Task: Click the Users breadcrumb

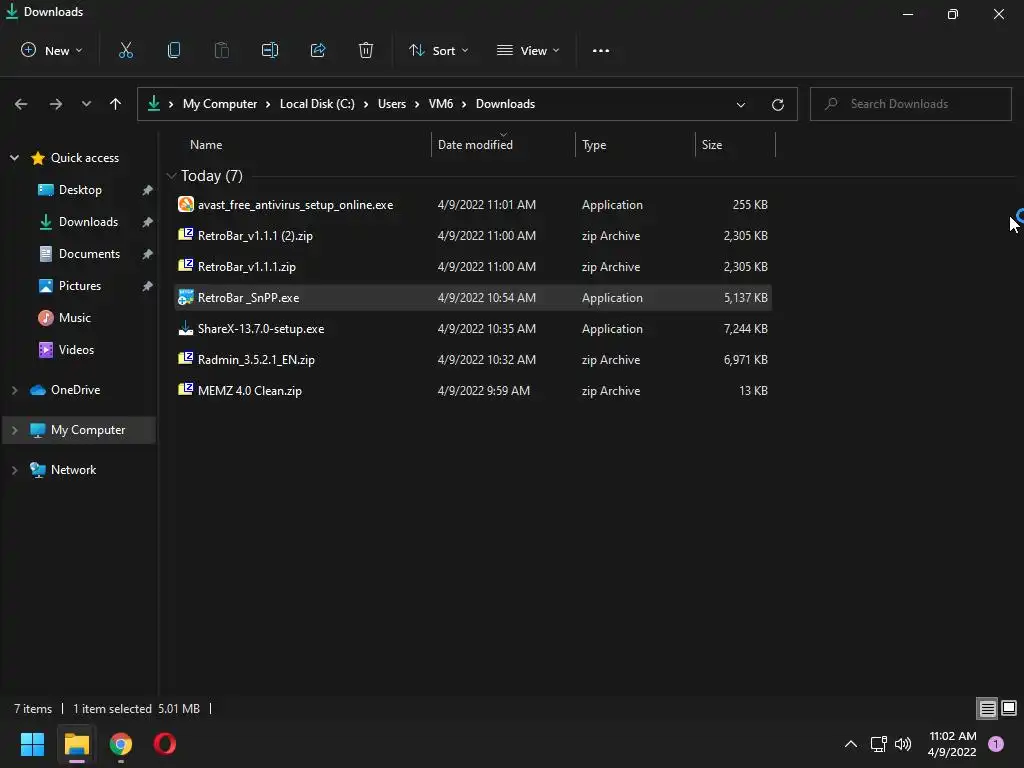Action: [x=392, y=104]
